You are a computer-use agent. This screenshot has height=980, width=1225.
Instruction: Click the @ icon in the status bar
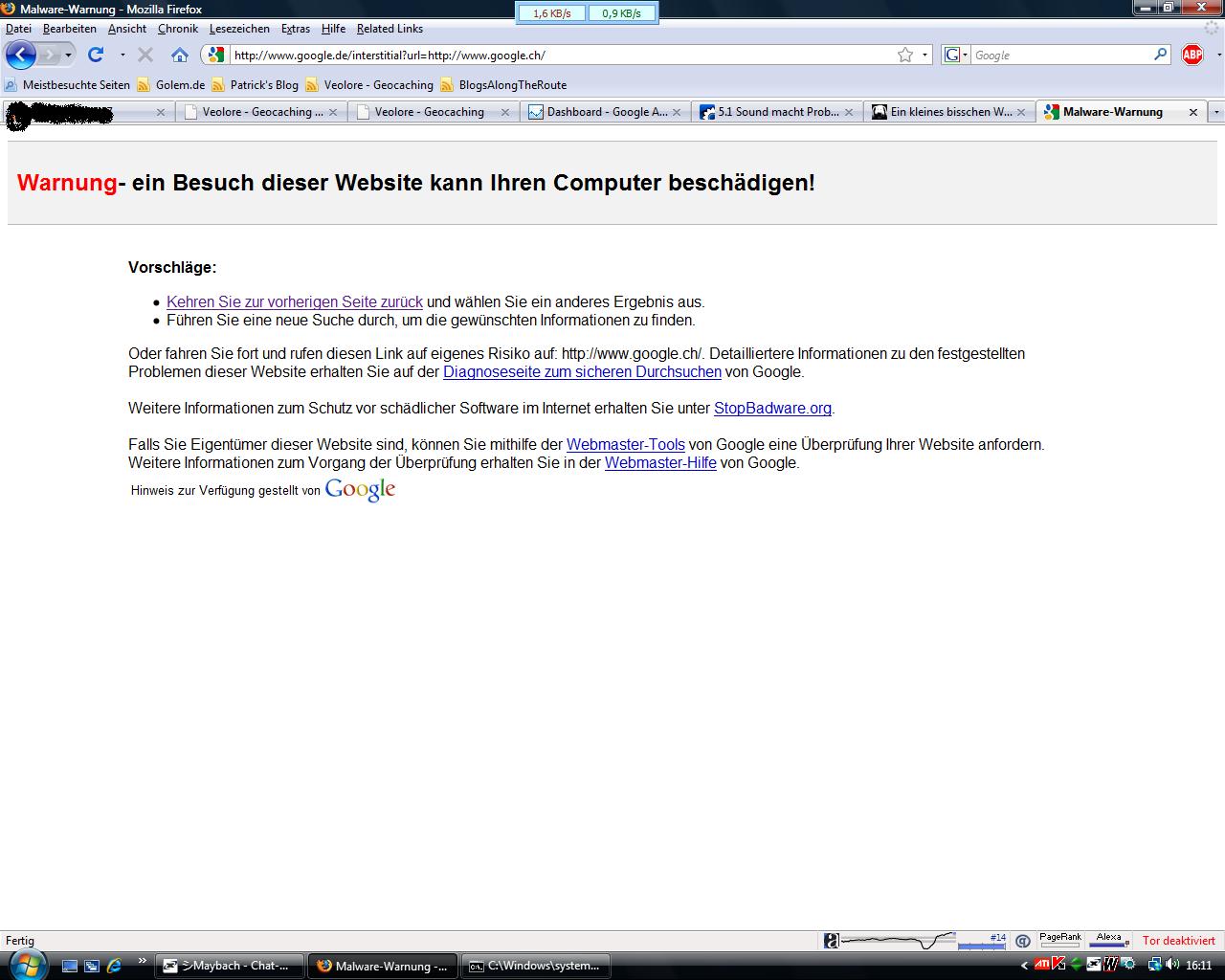[1022, 941]
